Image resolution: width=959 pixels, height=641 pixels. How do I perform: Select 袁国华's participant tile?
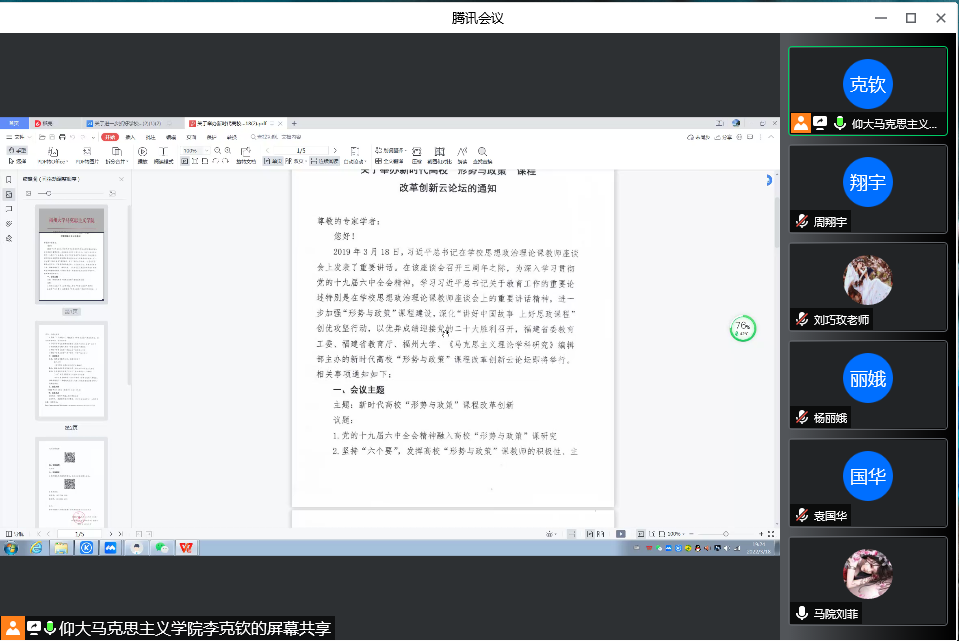coord(867,485)
